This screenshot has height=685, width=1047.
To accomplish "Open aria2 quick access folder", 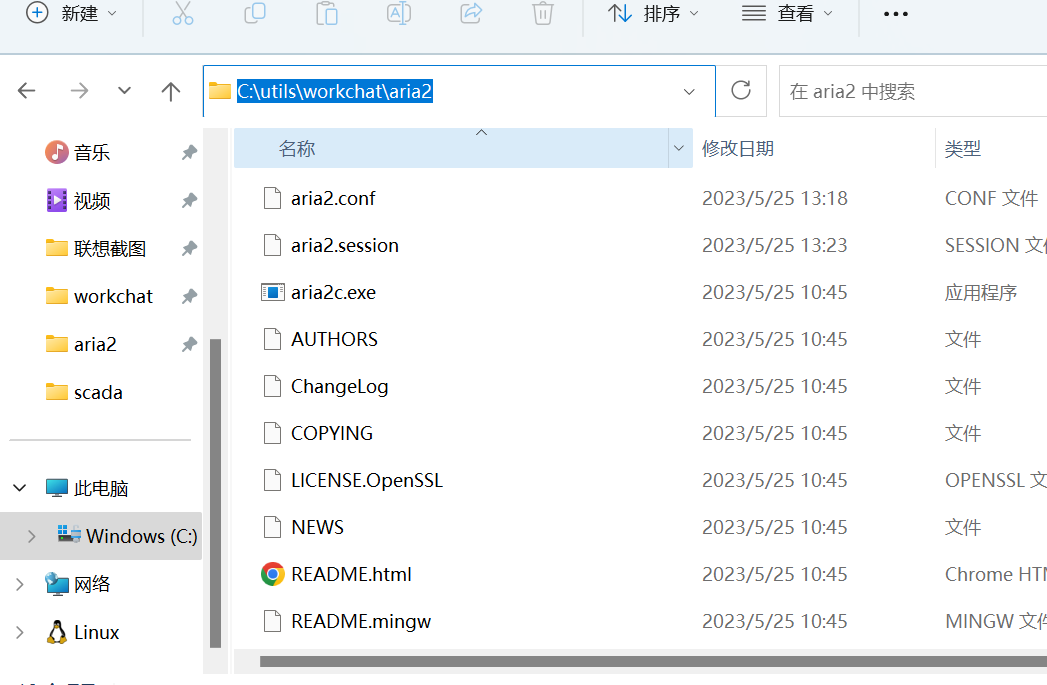I will (95, 344).
